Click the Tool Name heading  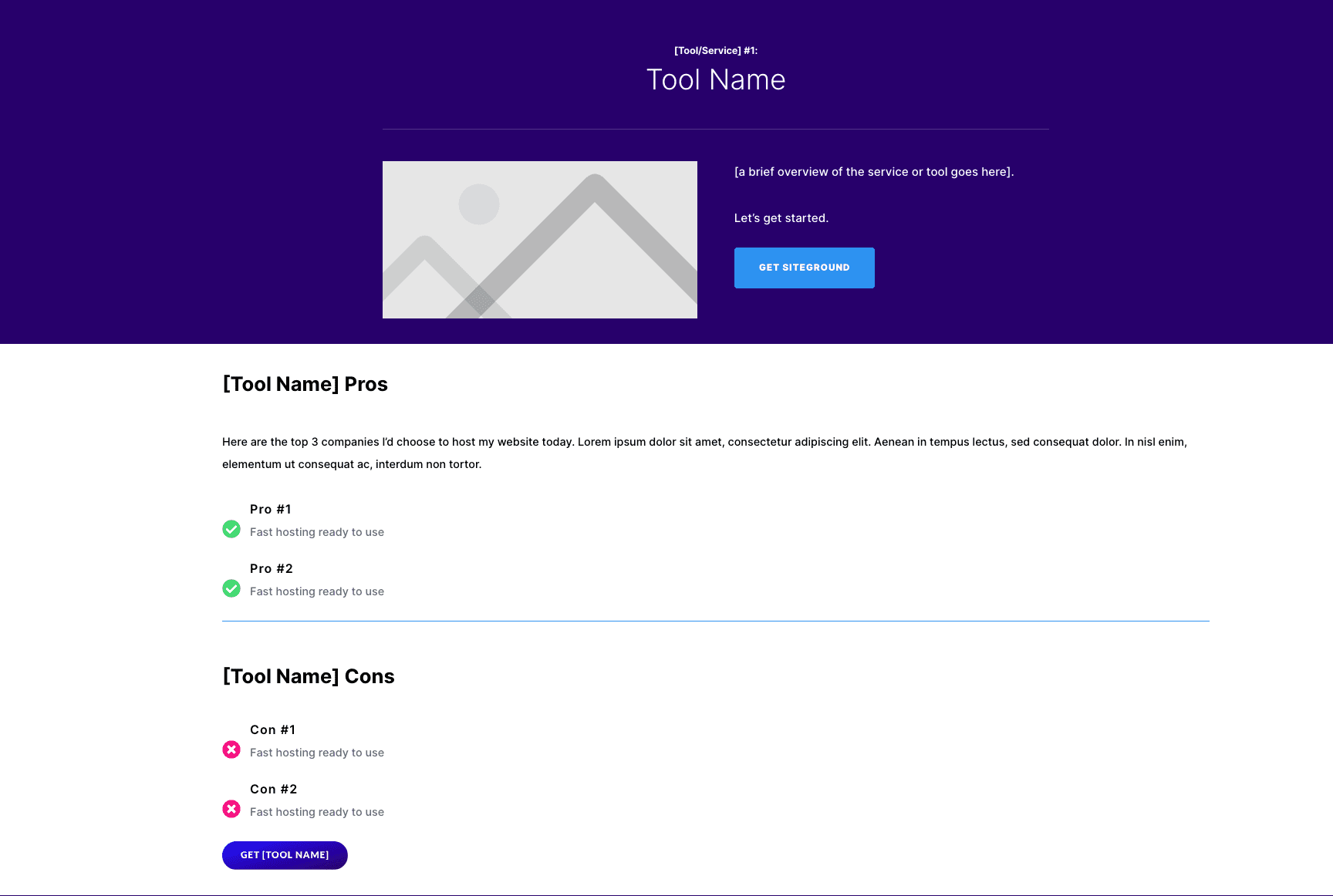[x=716, y=79]
